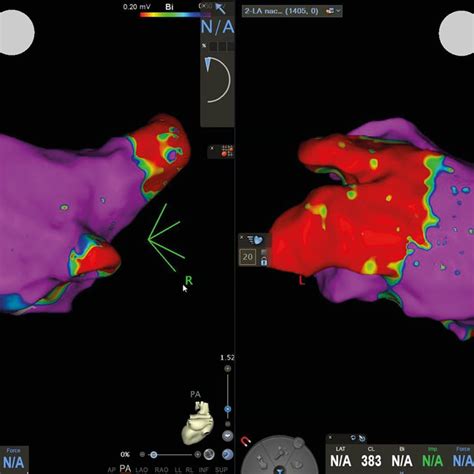
Task: Click the voltage color scale bar
Action: coord(175,15)
